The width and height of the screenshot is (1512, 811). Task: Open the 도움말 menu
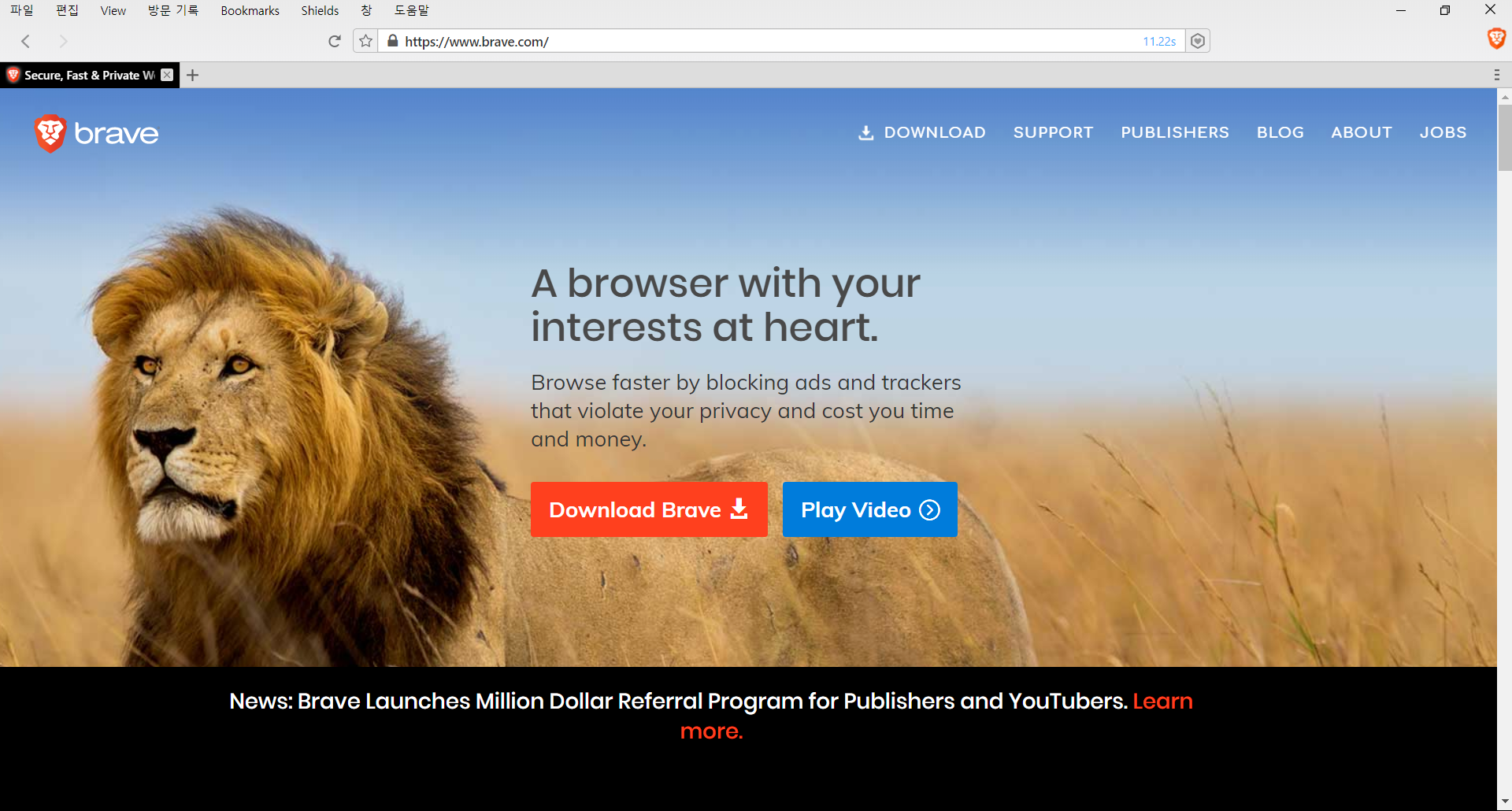click(412, 10)
